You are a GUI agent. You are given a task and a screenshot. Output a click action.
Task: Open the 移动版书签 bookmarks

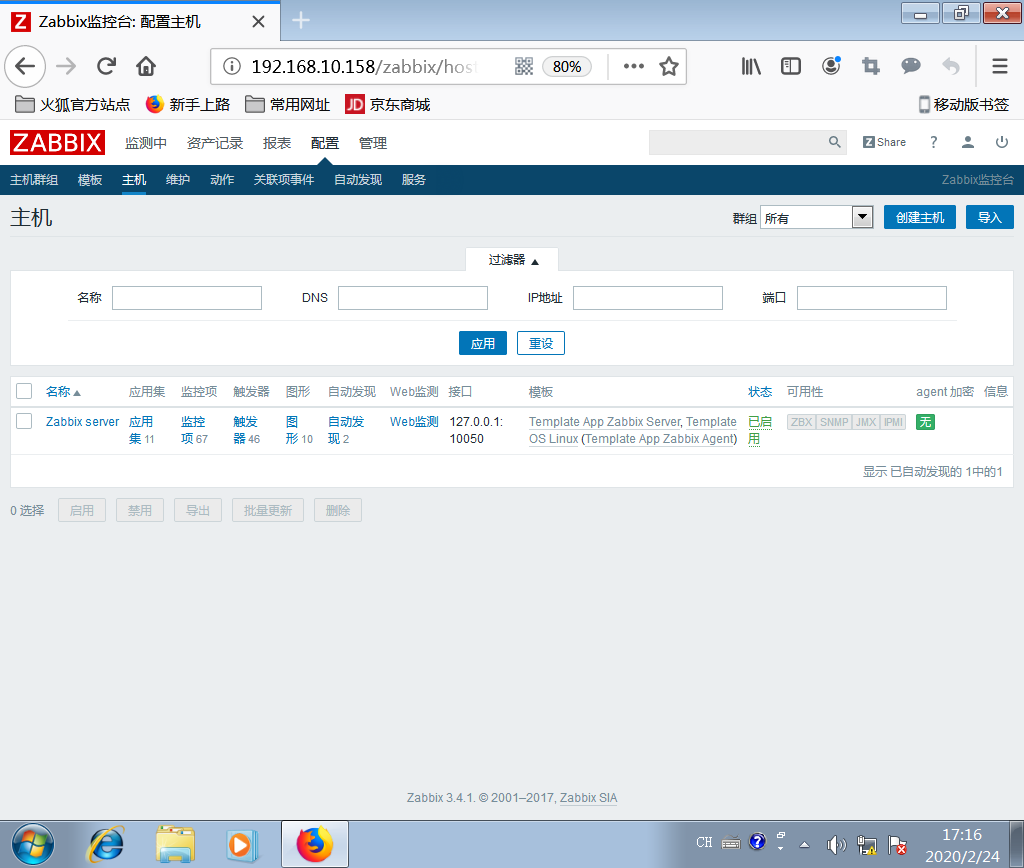964,104
